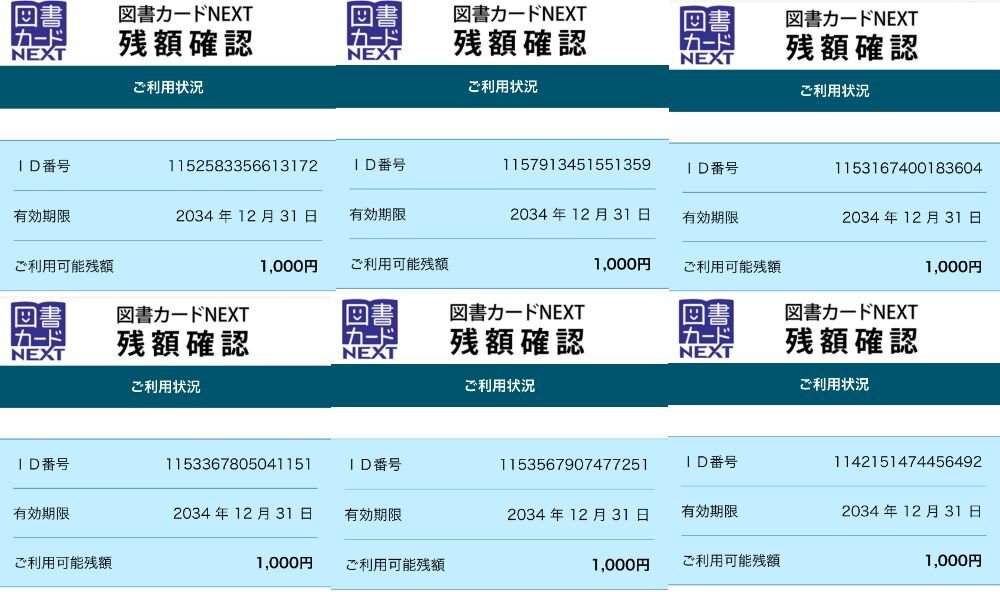The height and width of the screenshot is (592, 1000).
Task: Select ID number 1142151474456492
Action: [908, 462]
